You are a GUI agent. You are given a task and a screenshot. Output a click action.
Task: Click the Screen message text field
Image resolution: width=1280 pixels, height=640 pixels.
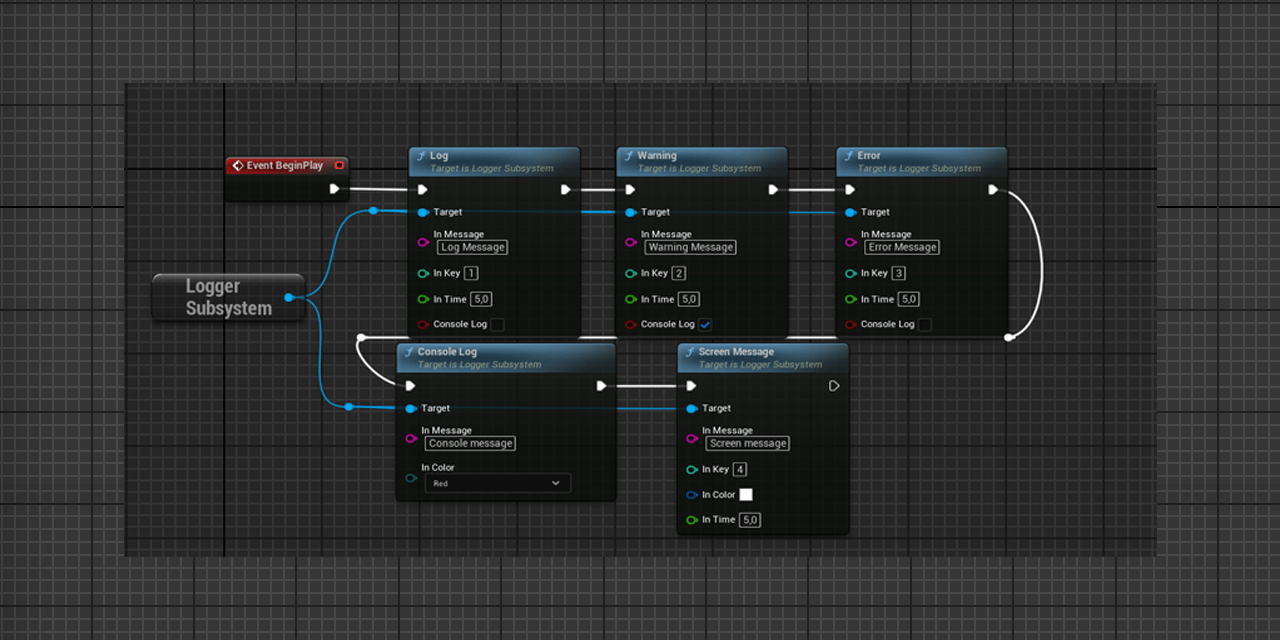748,443
